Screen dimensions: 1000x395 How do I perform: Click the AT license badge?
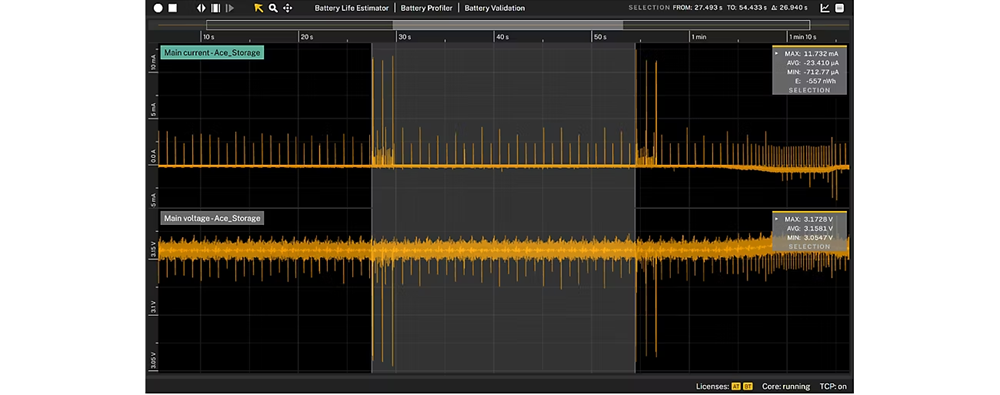pyautogui.click(x=736, y=387)
